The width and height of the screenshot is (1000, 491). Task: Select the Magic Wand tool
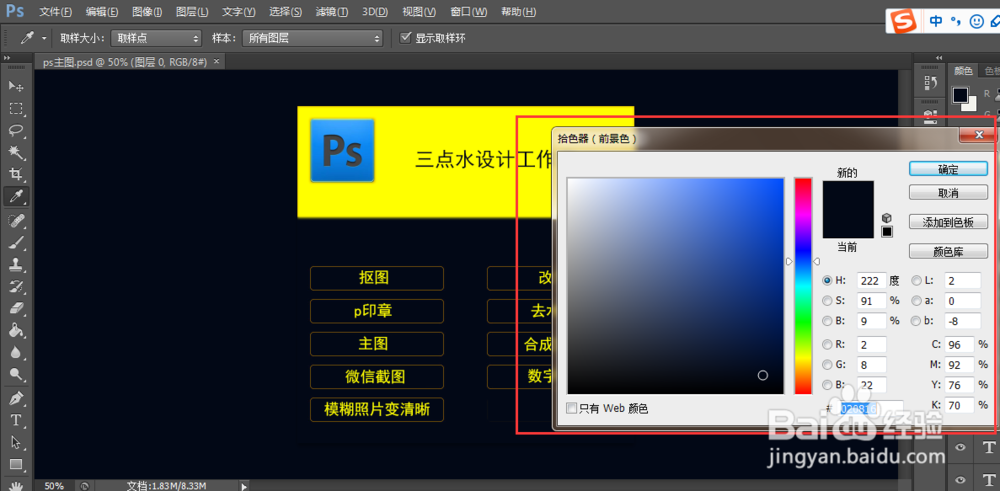pos(16,152)
